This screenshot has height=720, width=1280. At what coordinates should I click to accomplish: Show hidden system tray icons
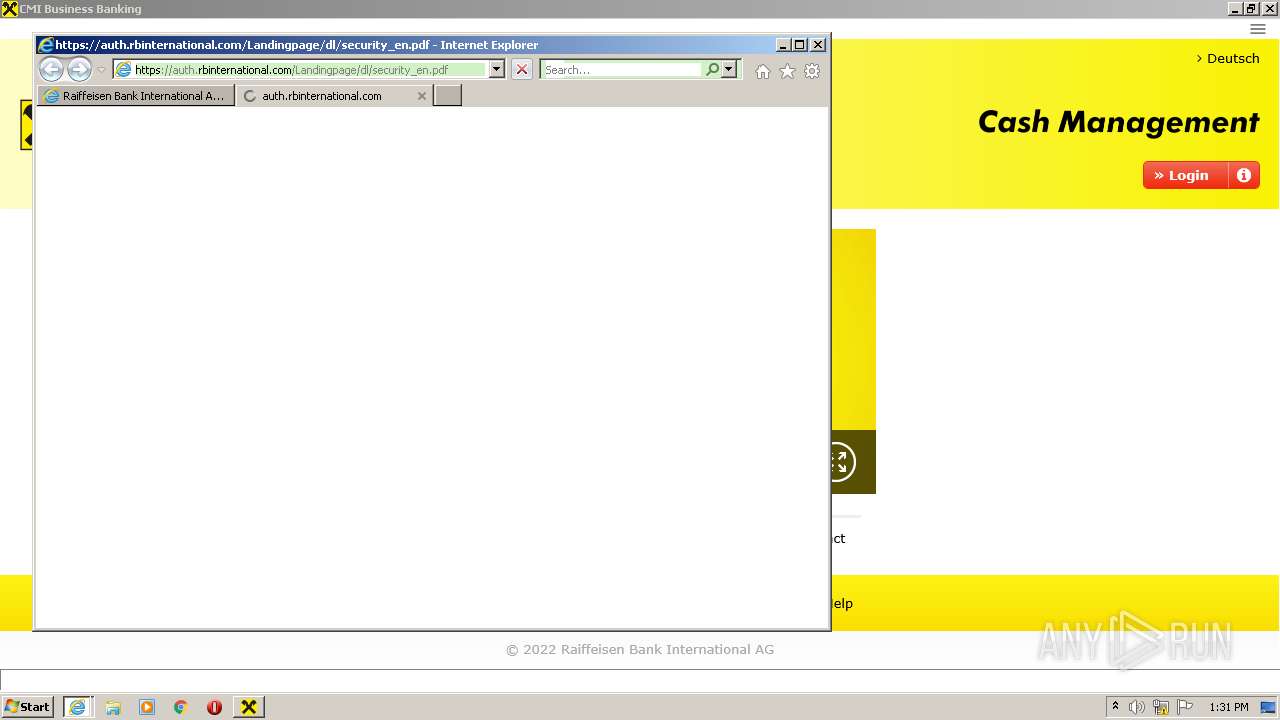1115,707
